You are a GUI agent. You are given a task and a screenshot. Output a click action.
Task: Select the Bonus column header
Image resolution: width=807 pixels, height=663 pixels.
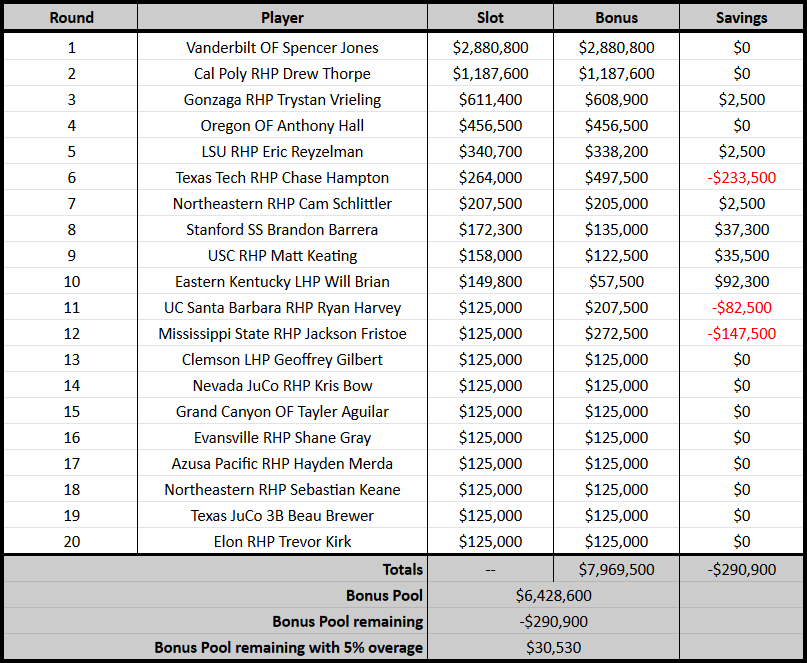pyautogui.click(x=617, y=18)
